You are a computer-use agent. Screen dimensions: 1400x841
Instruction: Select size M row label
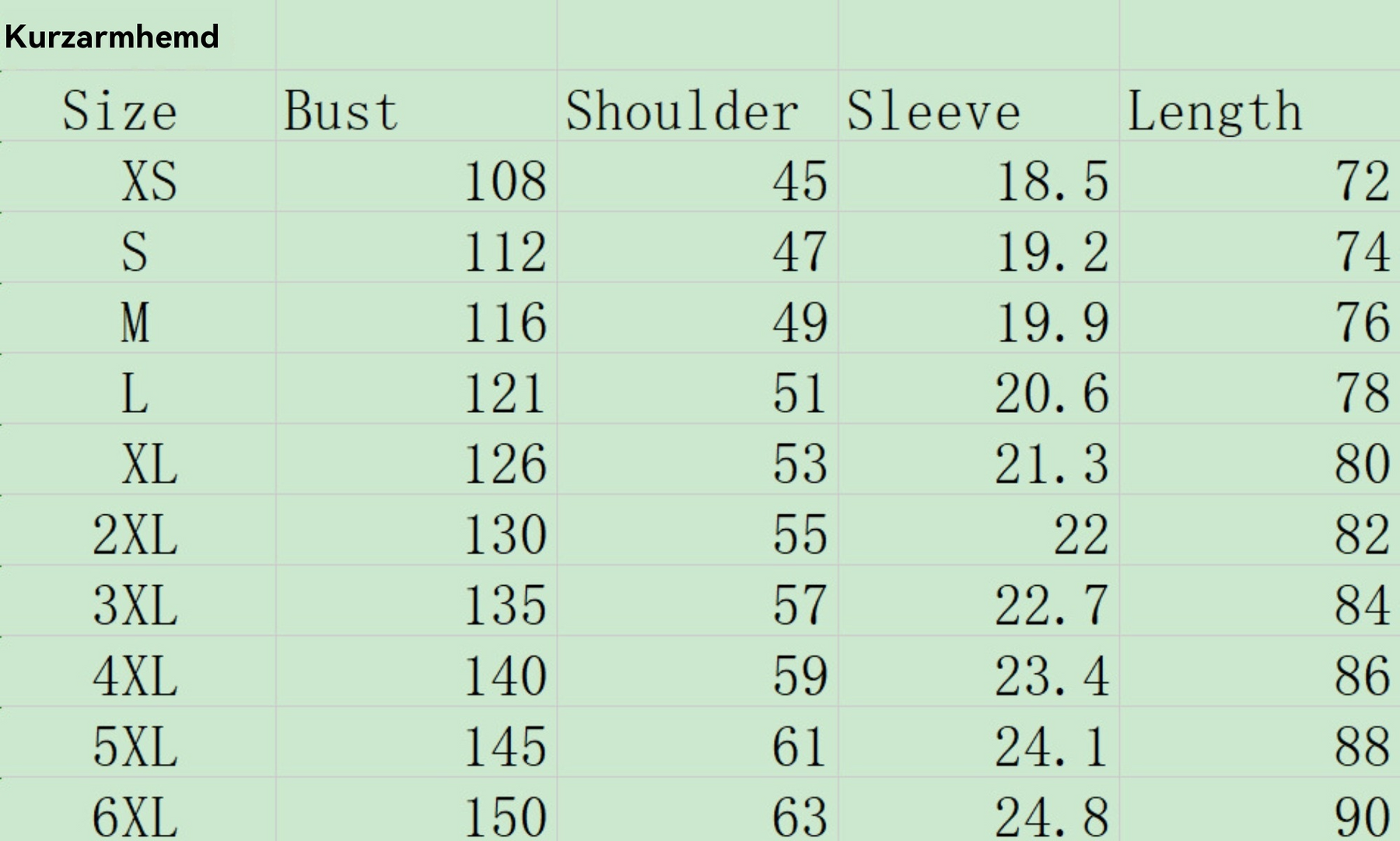(x=138, y=318)
